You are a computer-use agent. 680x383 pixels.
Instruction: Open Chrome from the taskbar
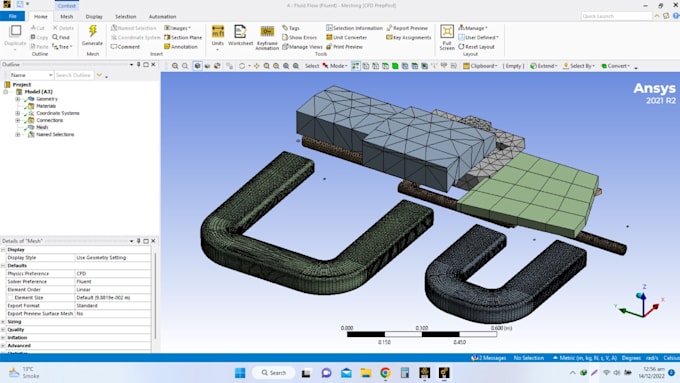pos(385,373)
